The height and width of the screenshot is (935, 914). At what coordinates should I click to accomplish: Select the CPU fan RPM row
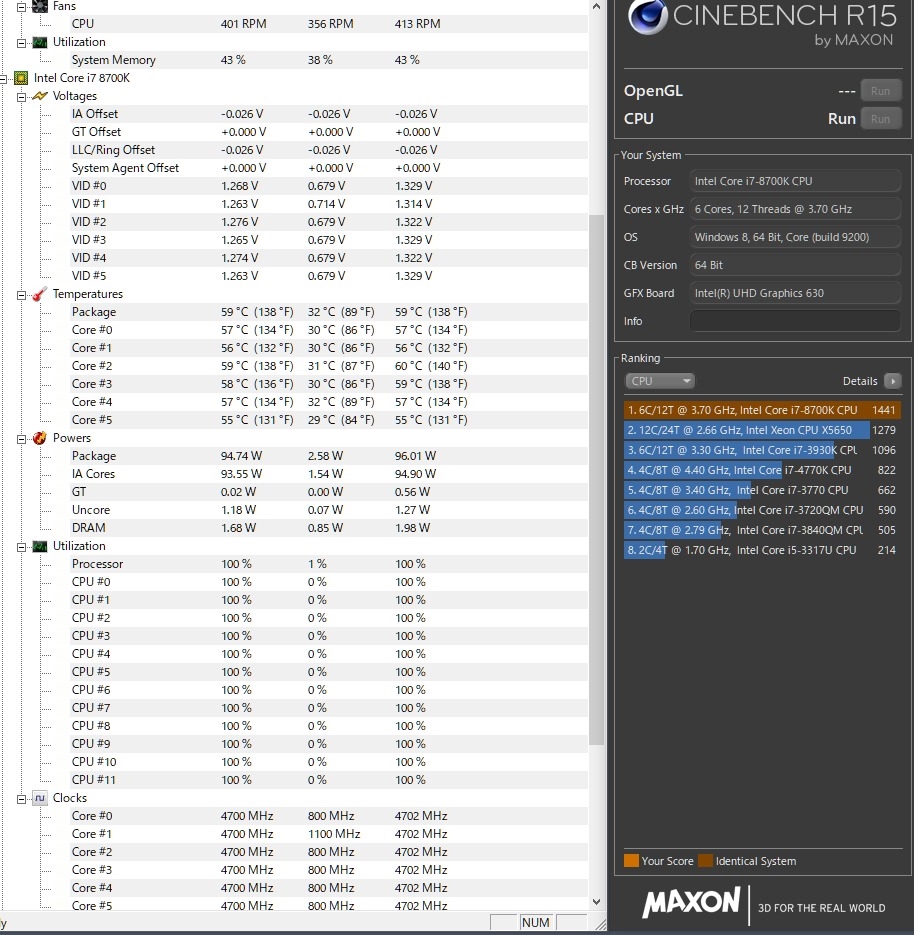click(x=329, y=24)
